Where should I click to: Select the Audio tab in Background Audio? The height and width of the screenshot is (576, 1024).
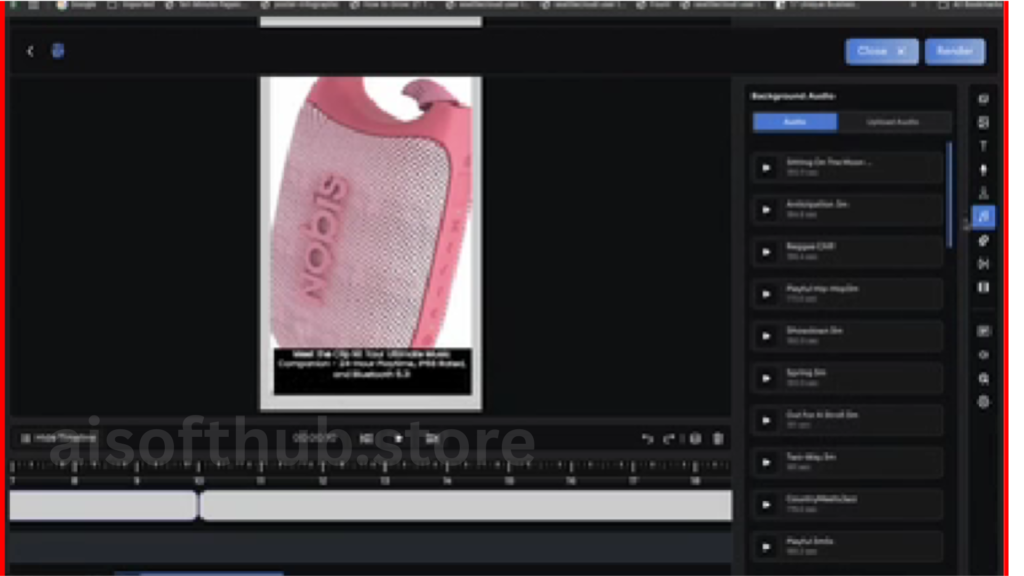click(x=795, y=122)
